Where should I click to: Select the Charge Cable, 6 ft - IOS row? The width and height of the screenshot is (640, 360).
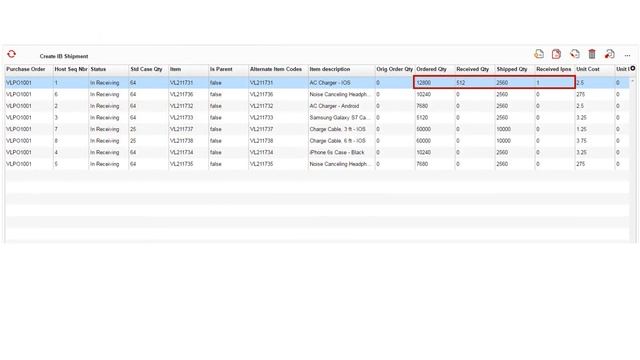[317, 141]
